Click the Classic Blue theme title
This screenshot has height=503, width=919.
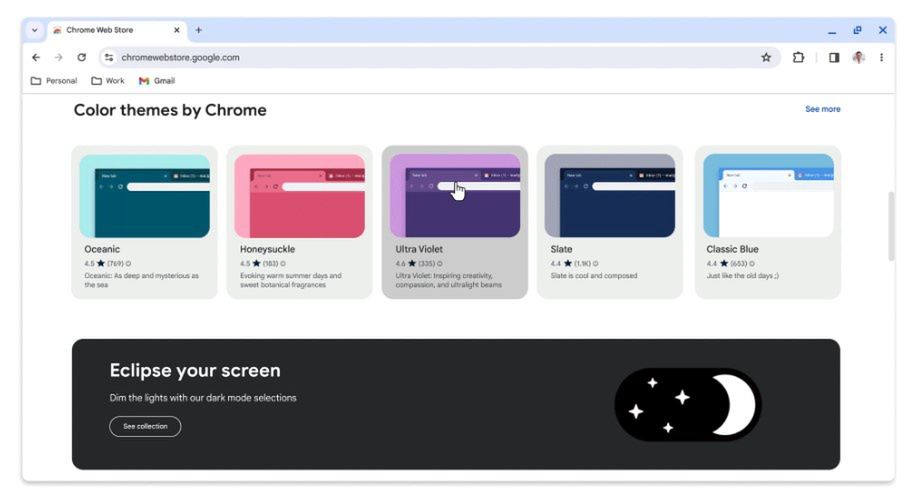pyautogui.click(x=732, y=249)
